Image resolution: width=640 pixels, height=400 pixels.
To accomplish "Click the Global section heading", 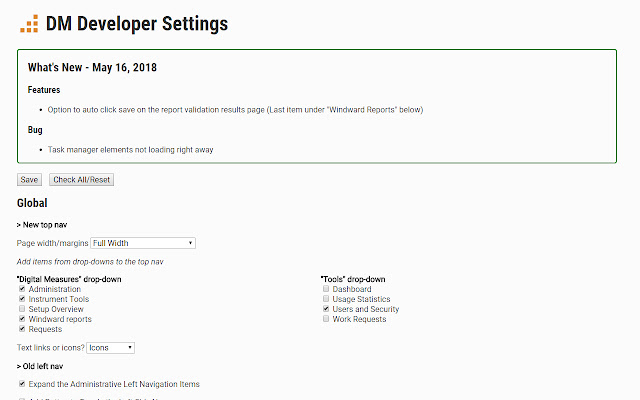I will click(32, 203).
